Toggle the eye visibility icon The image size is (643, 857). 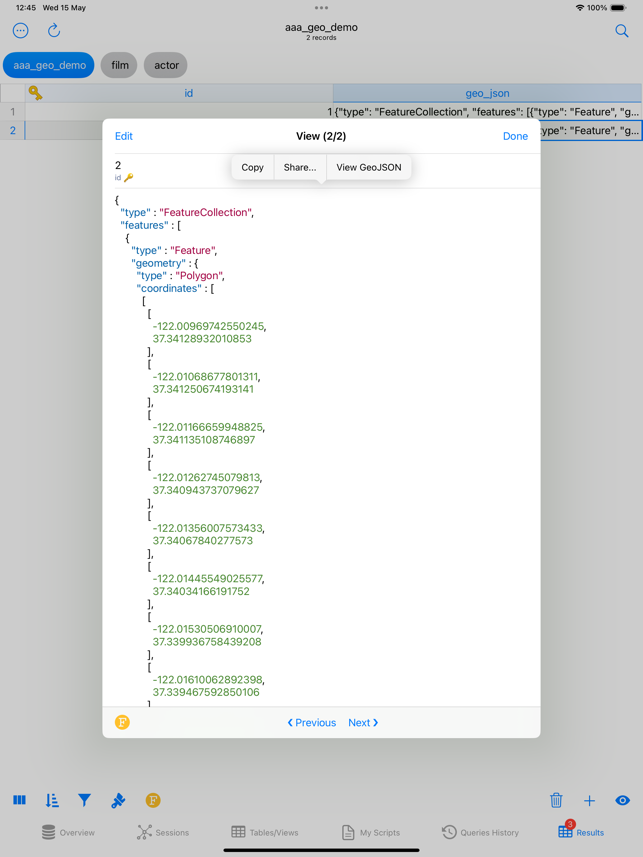tap(622, 800)
